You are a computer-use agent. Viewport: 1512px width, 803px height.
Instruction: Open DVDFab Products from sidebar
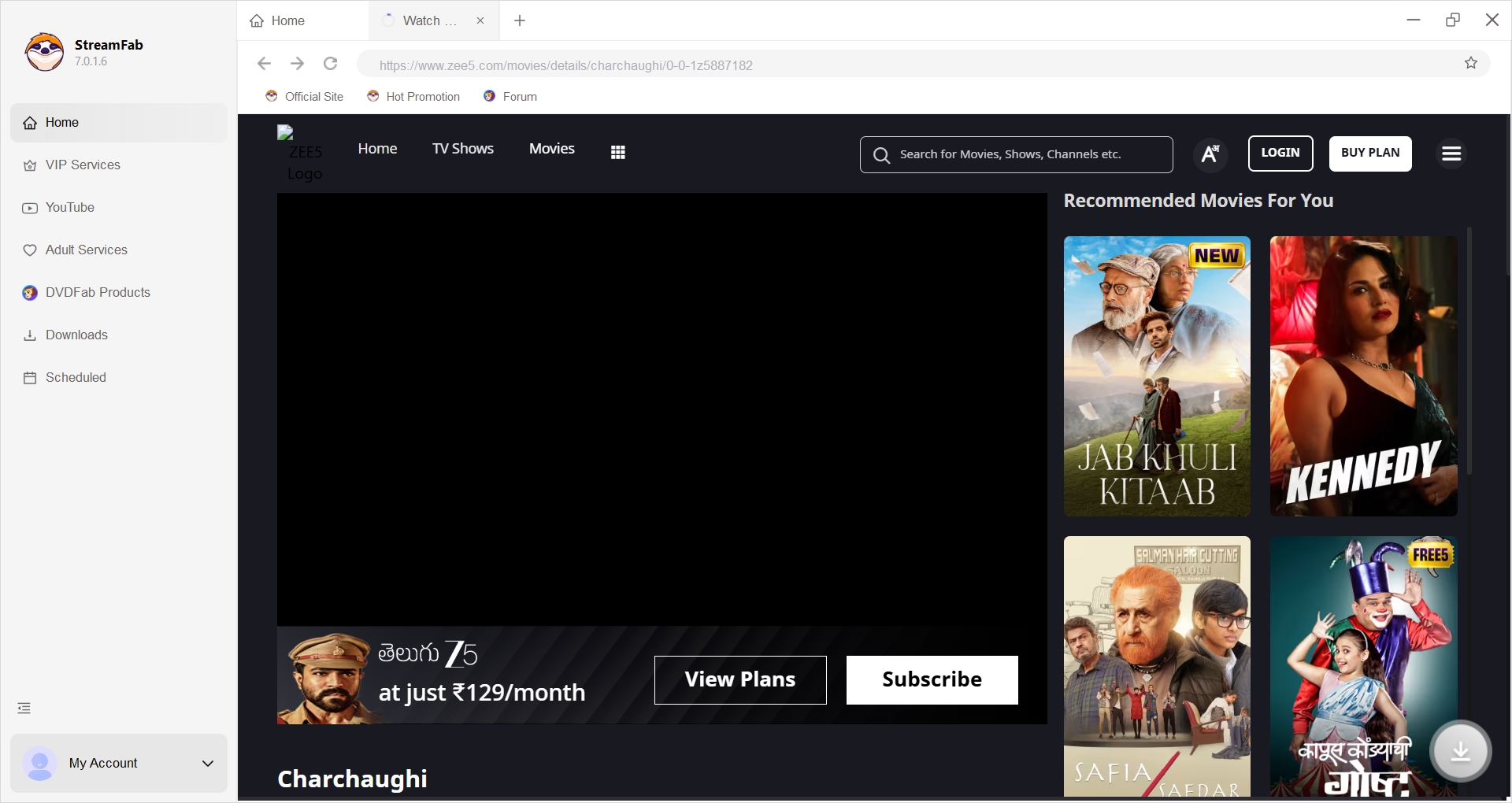(x=97, y=292)
